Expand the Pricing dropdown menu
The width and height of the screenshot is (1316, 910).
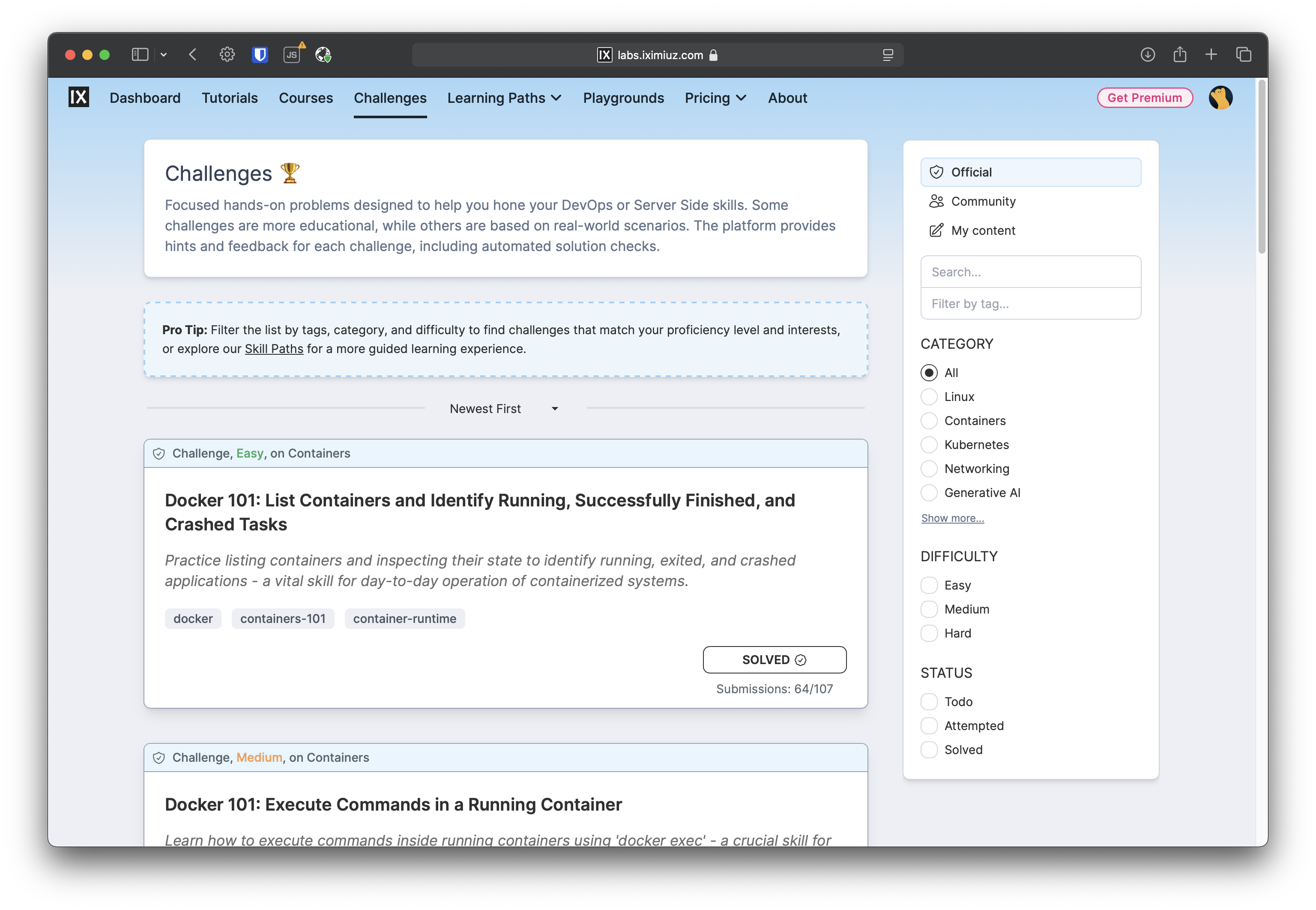tap(715, 98)
